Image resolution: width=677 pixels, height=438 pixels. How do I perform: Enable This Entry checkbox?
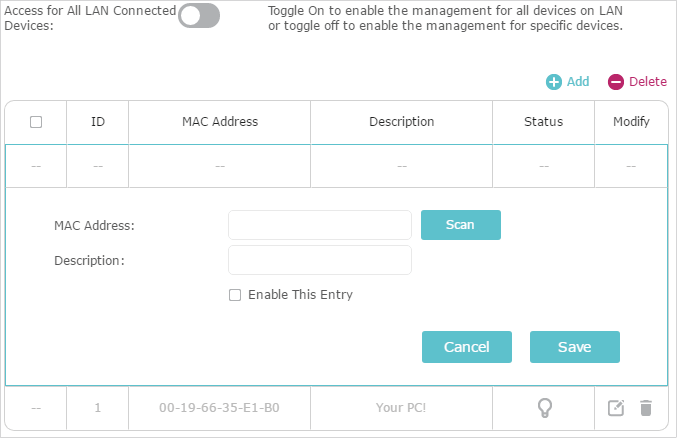(235, 295)
